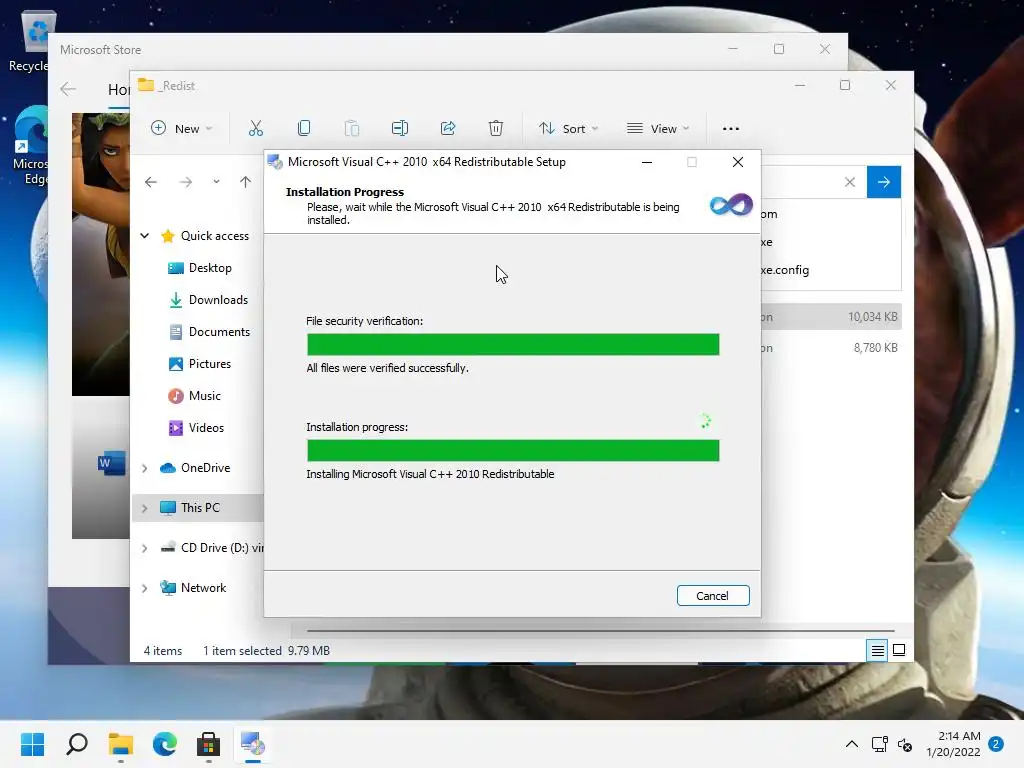Open recent locations chevron in Explorer

[216, 182]
